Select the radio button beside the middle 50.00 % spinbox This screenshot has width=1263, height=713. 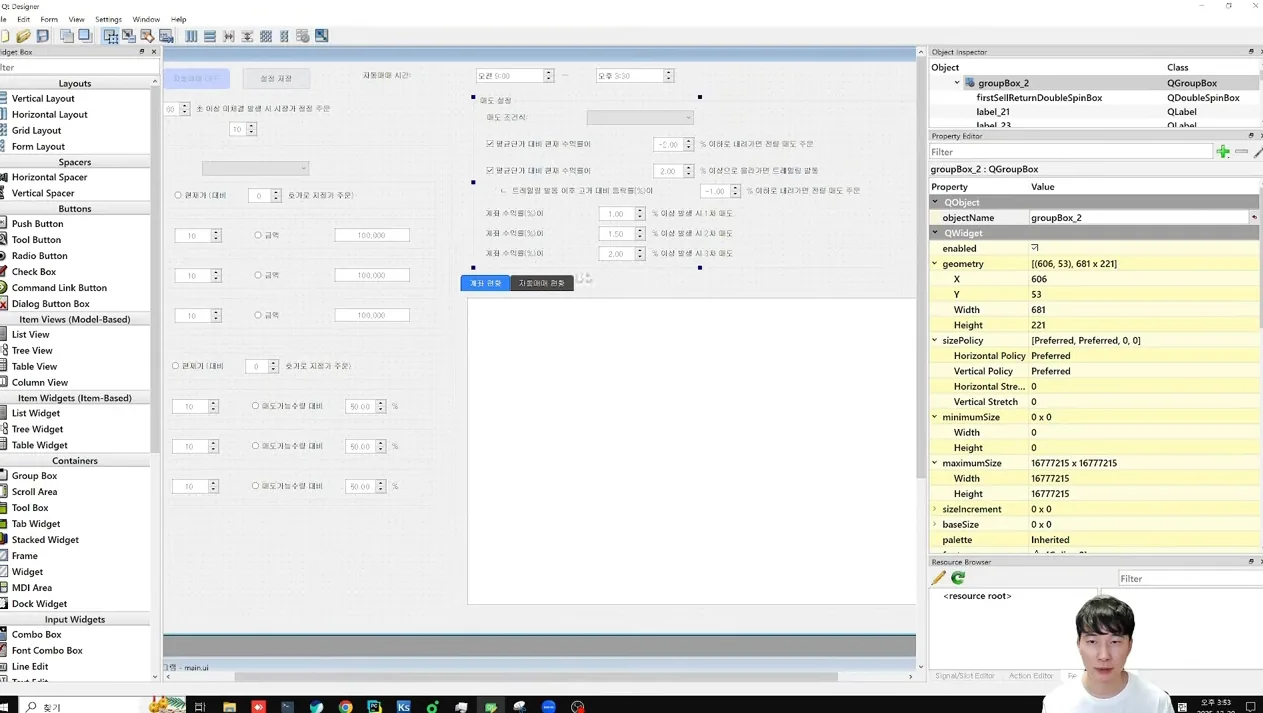tap(255, 446)
